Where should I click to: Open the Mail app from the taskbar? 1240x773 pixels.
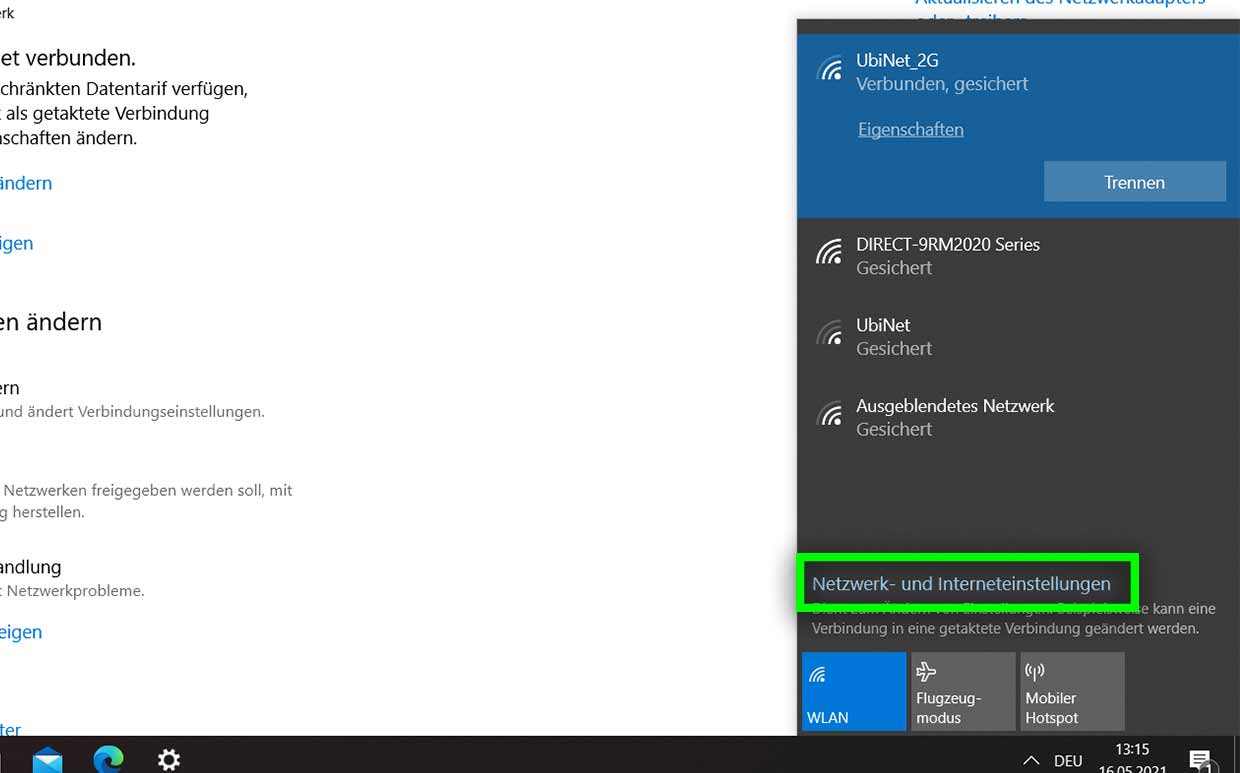point(47,761)
